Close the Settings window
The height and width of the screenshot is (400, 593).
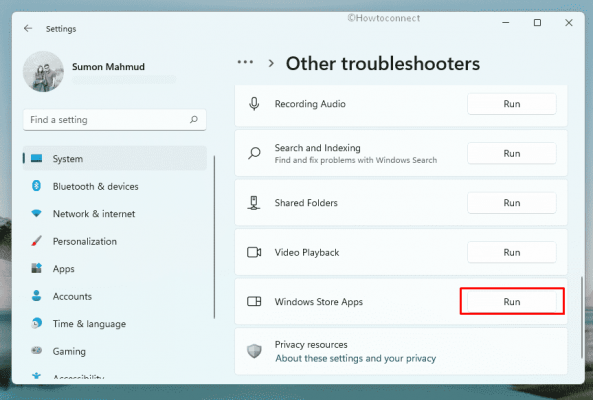(569, 23)
